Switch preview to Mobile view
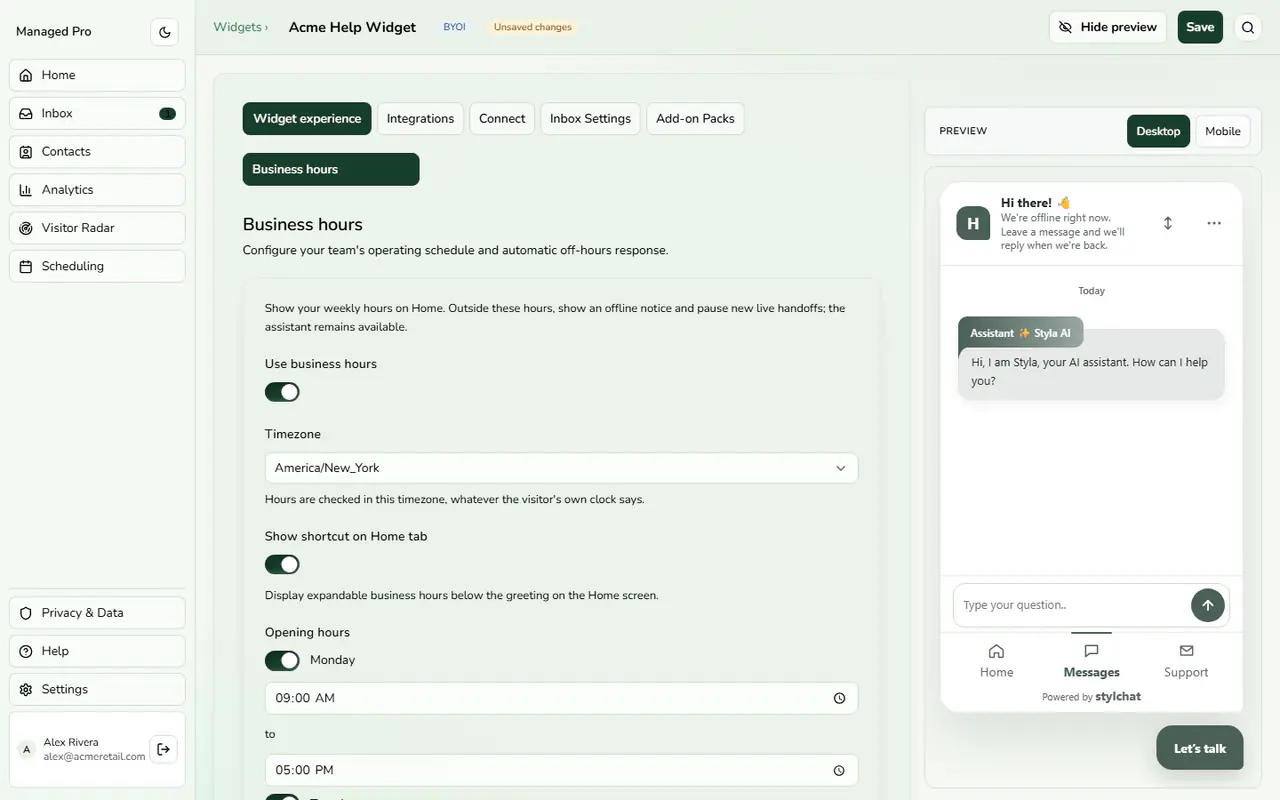The image size is (1280, 800). click(1222, 131)
